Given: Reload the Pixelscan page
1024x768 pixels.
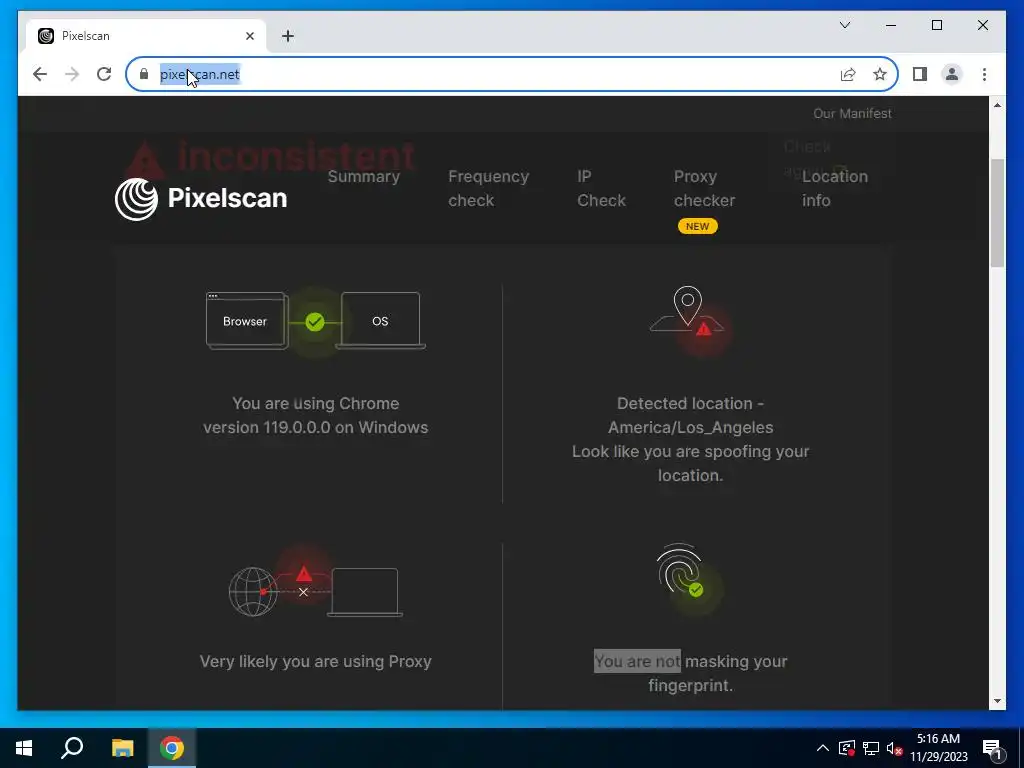Looking at the screenshot, I should point(104,74).
